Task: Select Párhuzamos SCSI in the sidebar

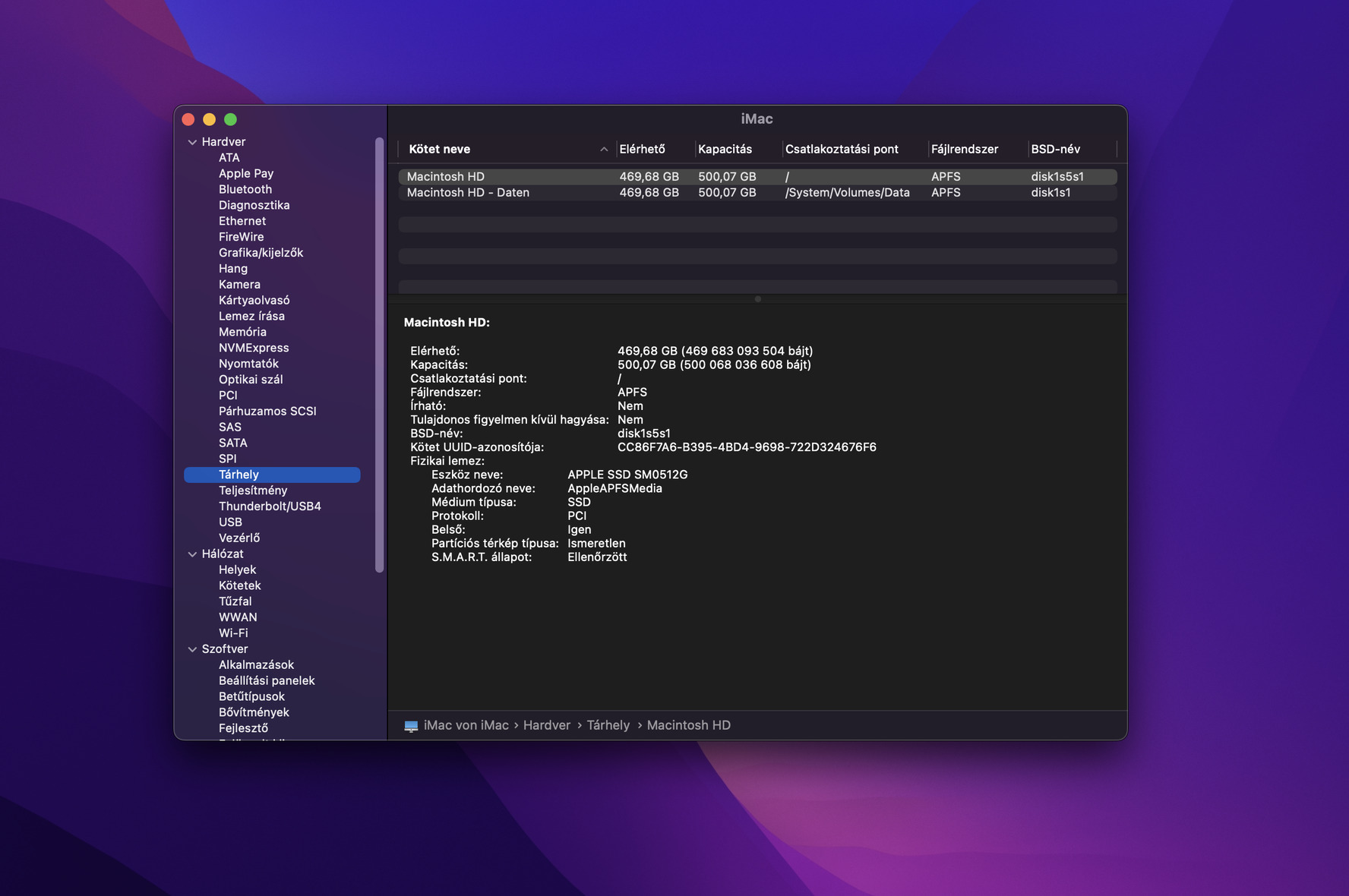Action: pyautogui.click(x=268, y=412)
